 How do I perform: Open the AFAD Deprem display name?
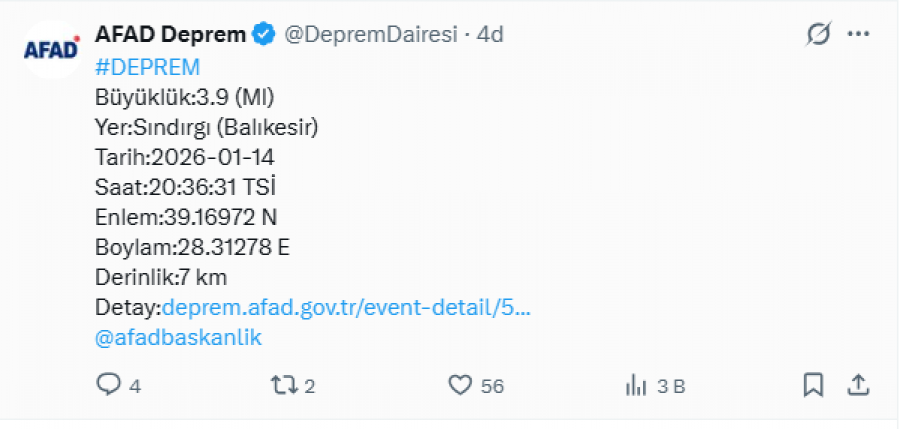click(x=170, y=34)
